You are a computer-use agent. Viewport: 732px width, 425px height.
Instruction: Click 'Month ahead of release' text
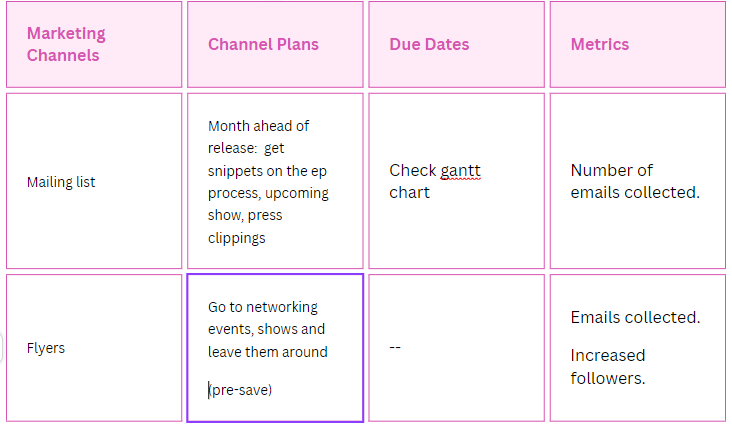click(x=258, y=126)
